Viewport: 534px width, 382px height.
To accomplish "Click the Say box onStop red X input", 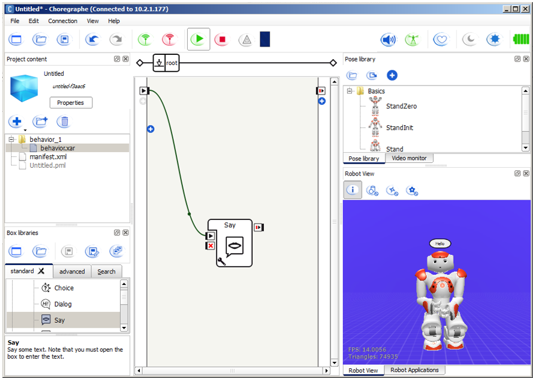I will coord(210,245).
